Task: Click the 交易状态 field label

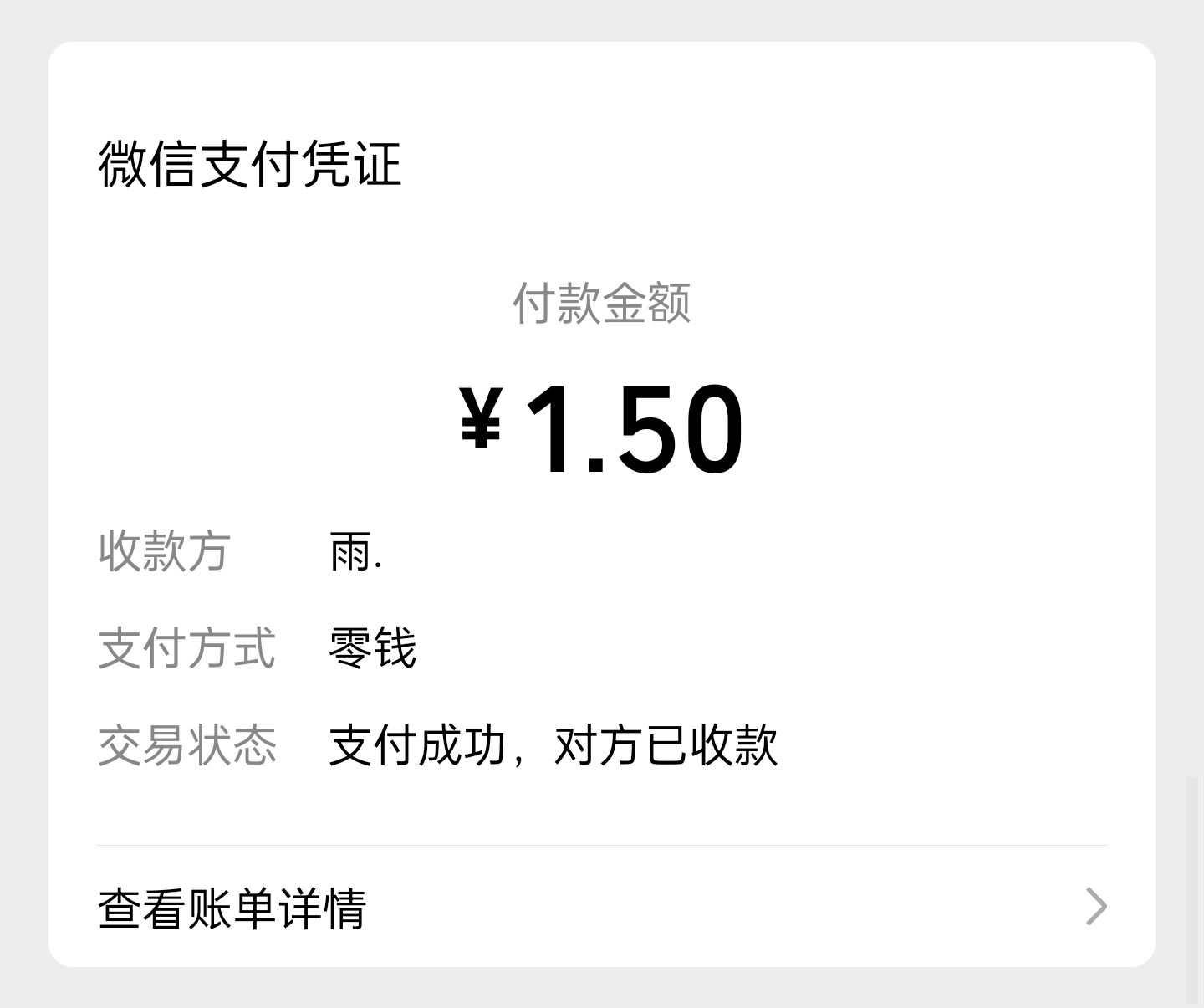Action: coord(186,745)
